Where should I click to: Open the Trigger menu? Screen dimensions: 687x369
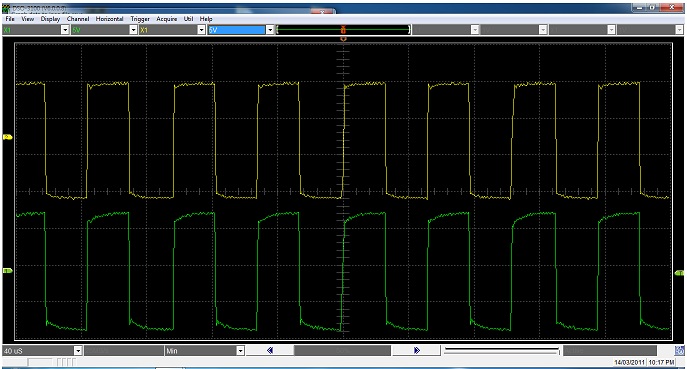point(140,19)
